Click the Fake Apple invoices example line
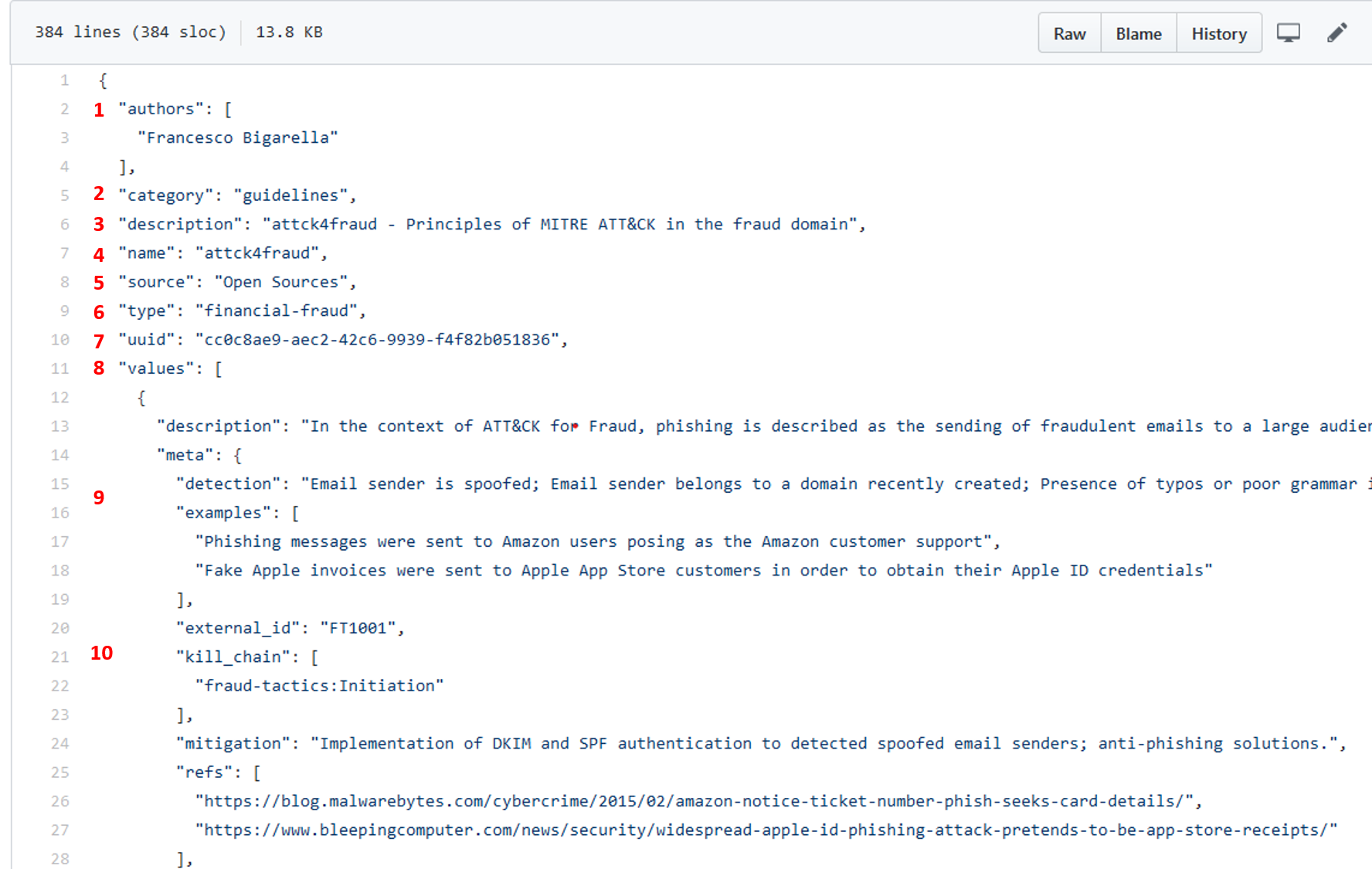Screen dimensions: 1372x869 [x=704, y=571]
